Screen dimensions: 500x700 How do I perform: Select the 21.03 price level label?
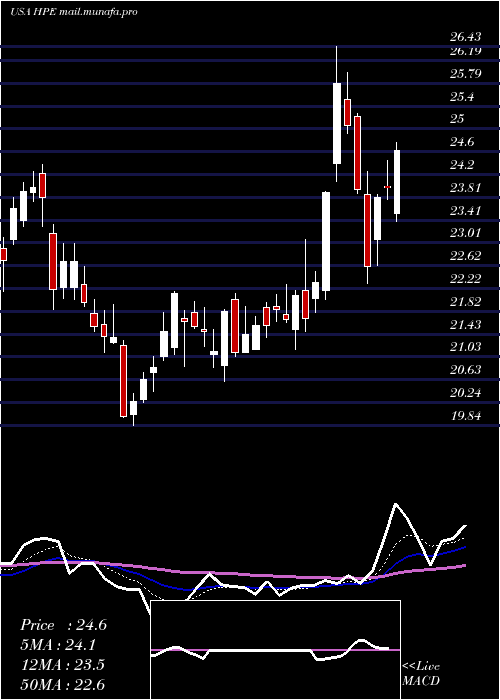[466, 347]
